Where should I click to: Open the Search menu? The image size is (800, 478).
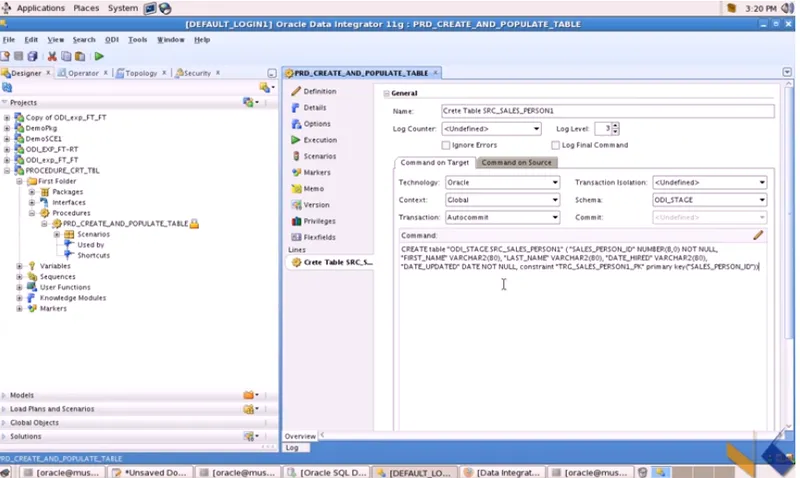(84, 40)
